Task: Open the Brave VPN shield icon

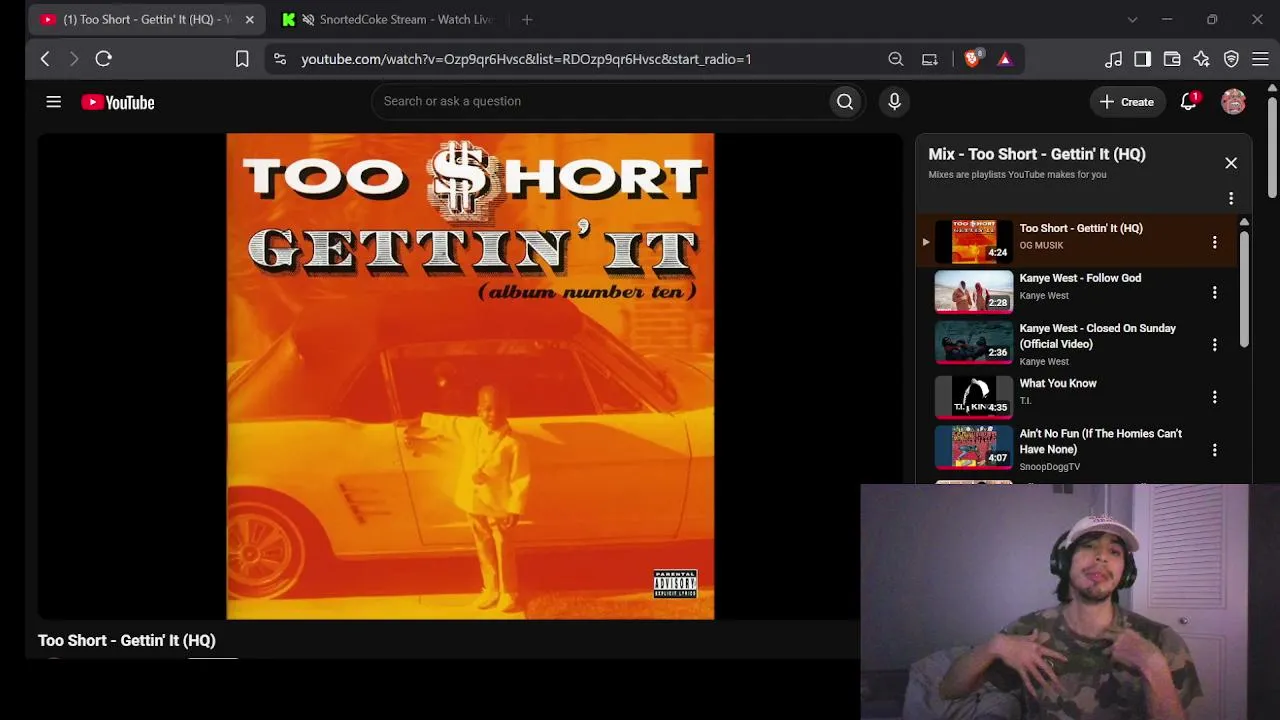Action: point(1231,59)
